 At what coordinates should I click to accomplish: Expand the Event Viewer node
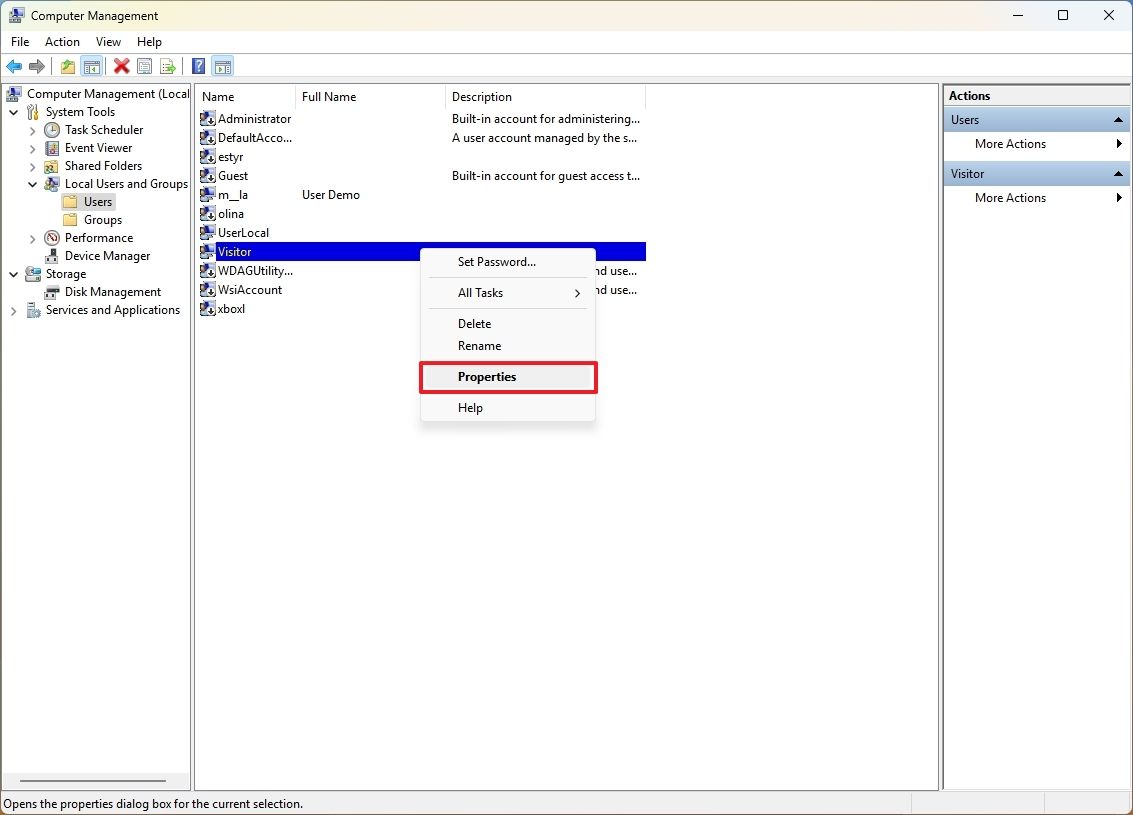[33, 149]
